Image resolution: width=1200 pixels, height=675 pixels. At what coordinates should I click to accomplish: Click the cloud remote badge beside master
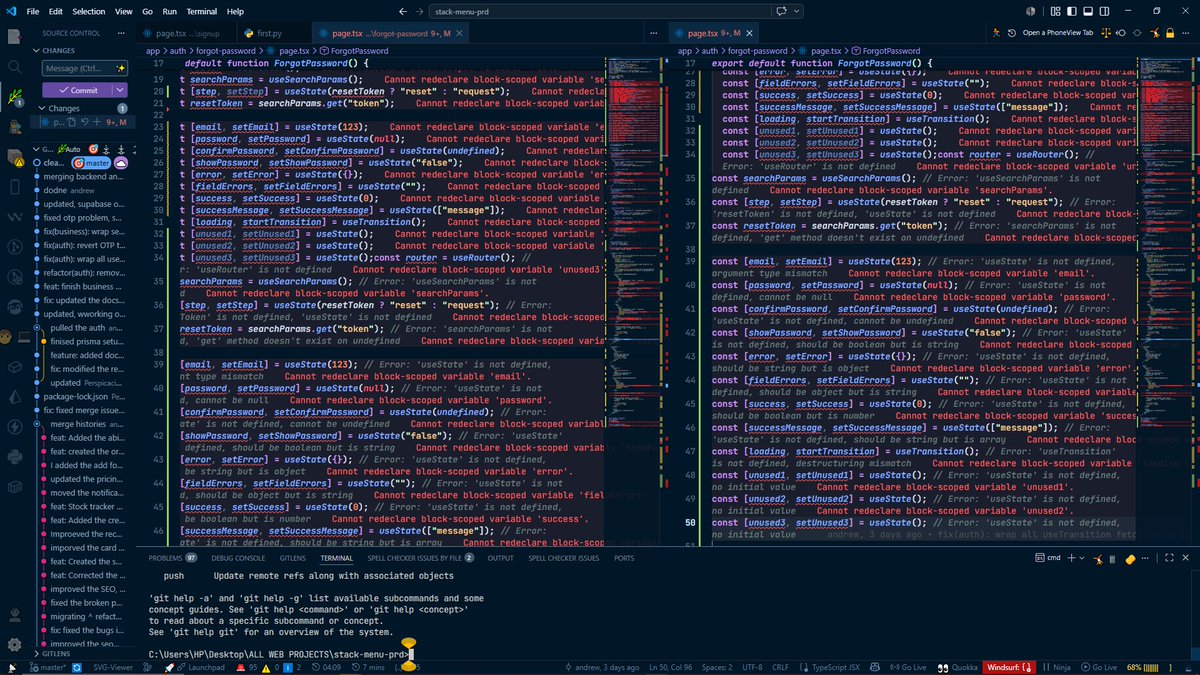pyautogui.click(x=121, y=163)
